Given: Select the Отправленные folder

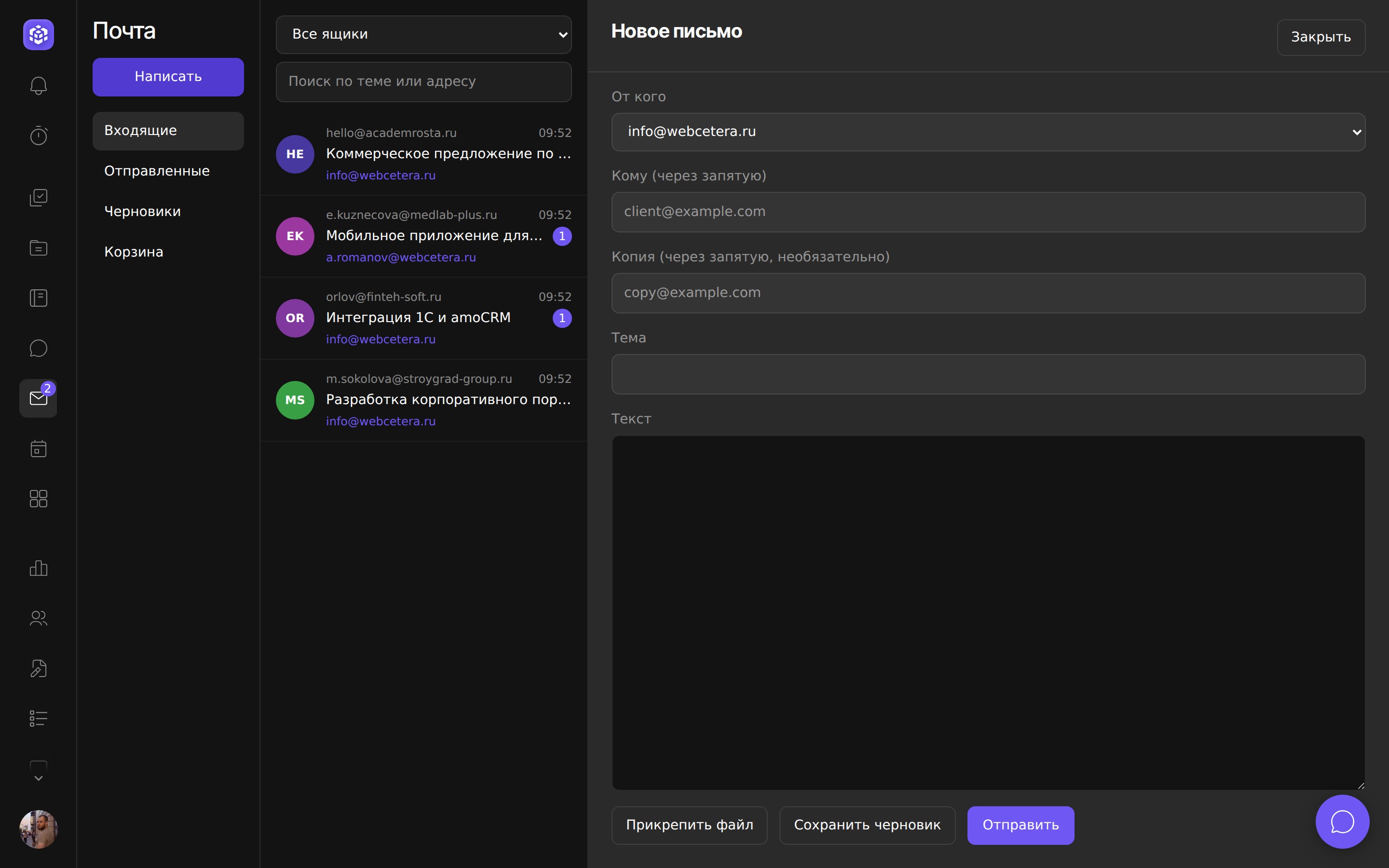Looking at the screenshot, I should [x=168, y=171].
